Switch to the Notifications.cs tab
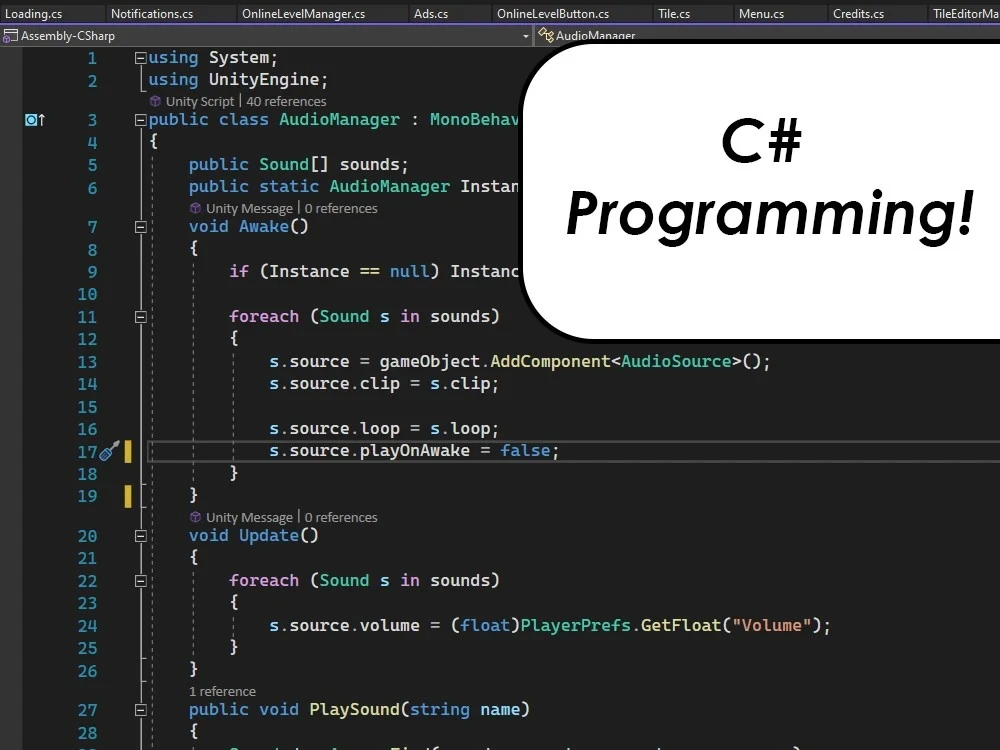This screenshot has width=1000, height=750. [152, 13]
